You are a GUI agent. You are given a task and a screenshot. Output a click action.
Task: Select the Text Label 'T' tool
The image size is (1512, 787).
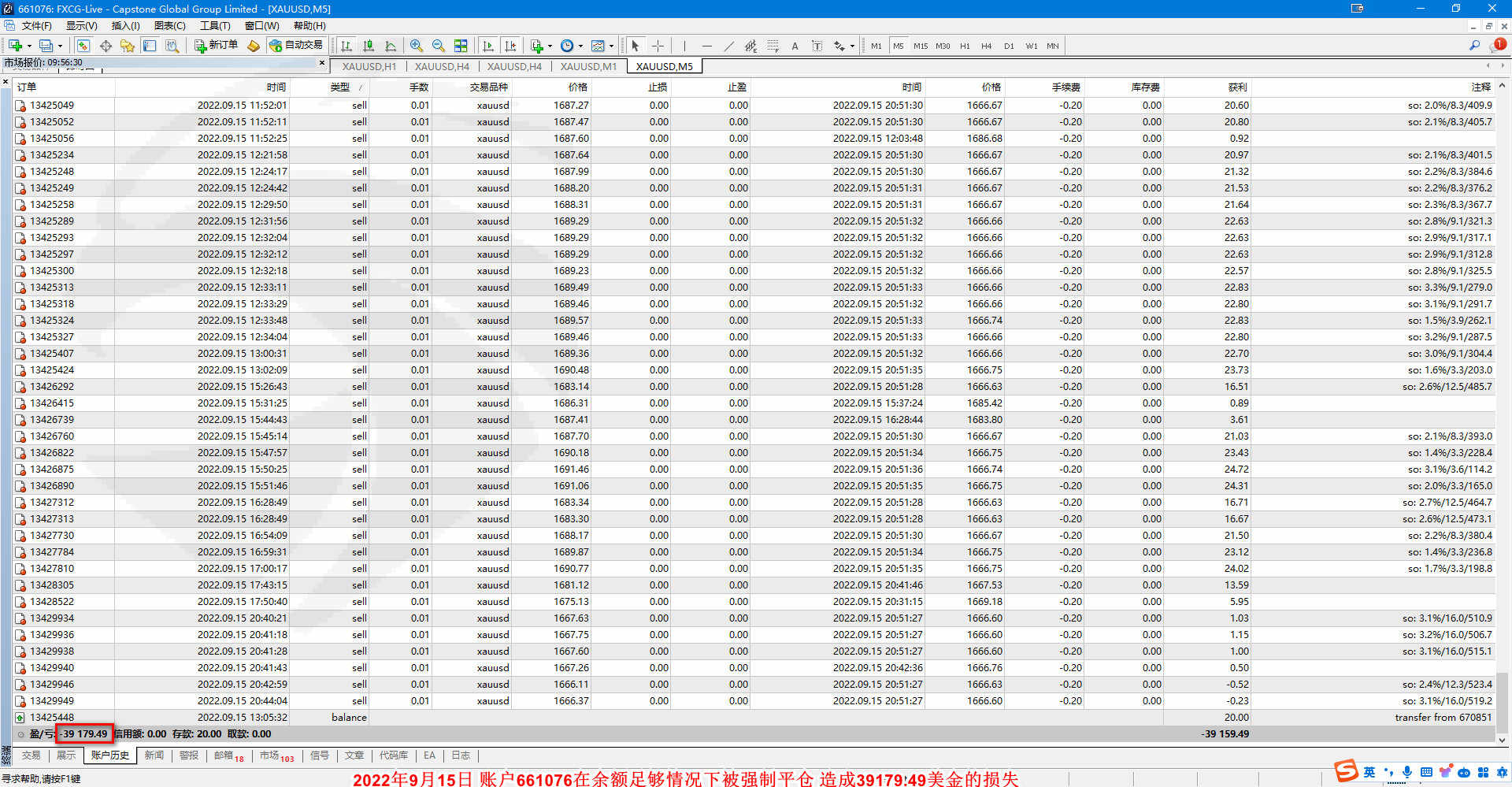pos(817,46)
